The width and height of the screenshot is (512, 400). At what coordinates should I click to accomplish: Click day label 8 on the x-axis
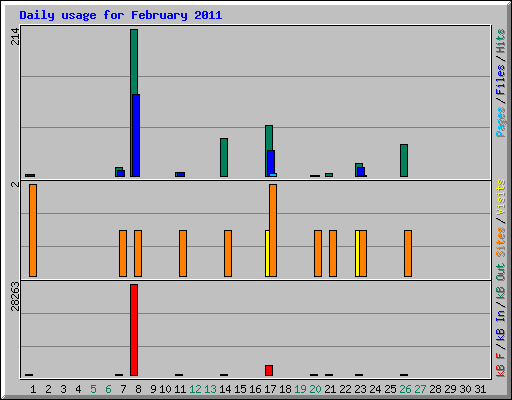138,389
